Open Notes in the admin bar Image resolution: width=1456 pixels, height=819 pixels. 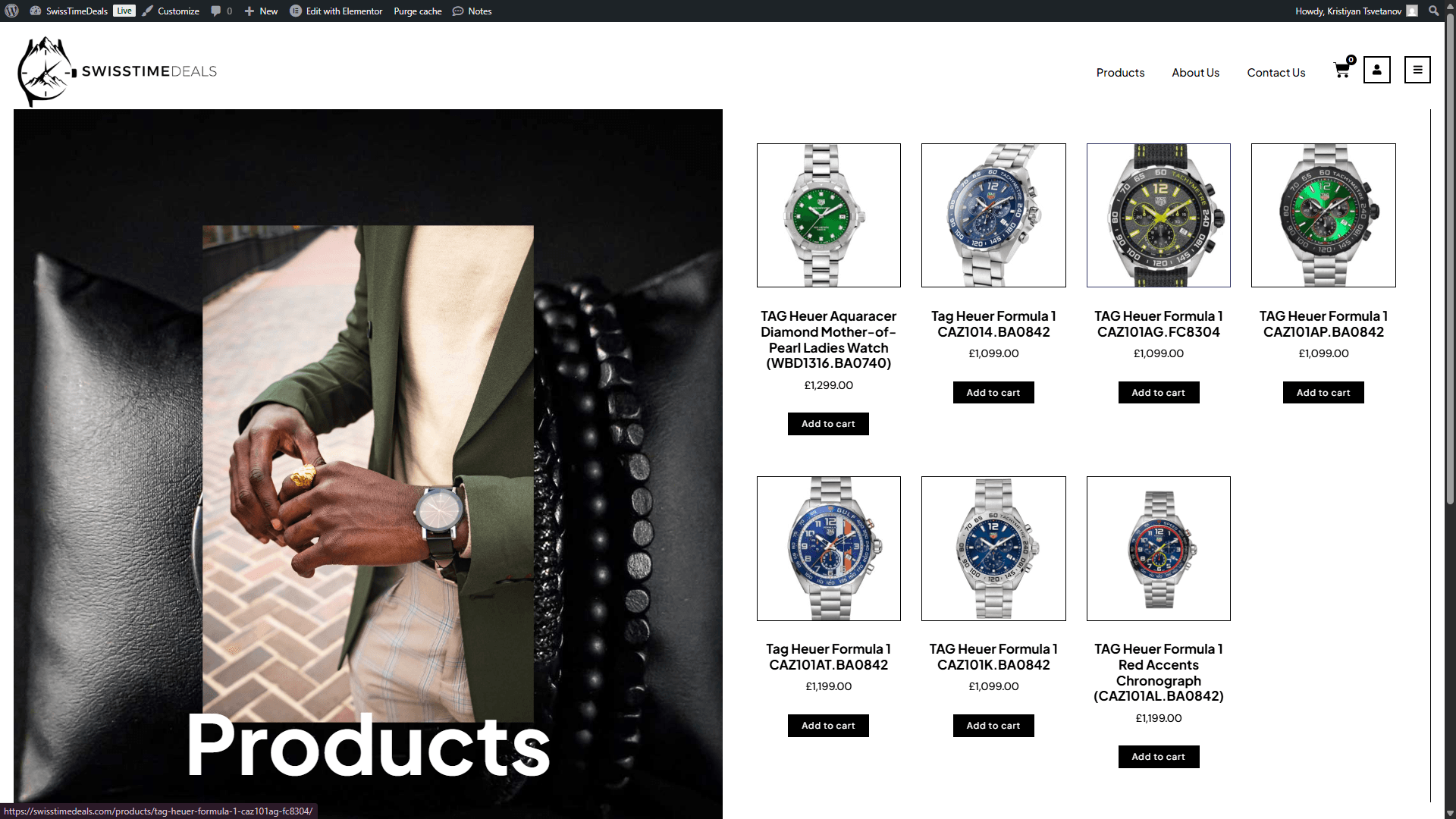point(472,11)
